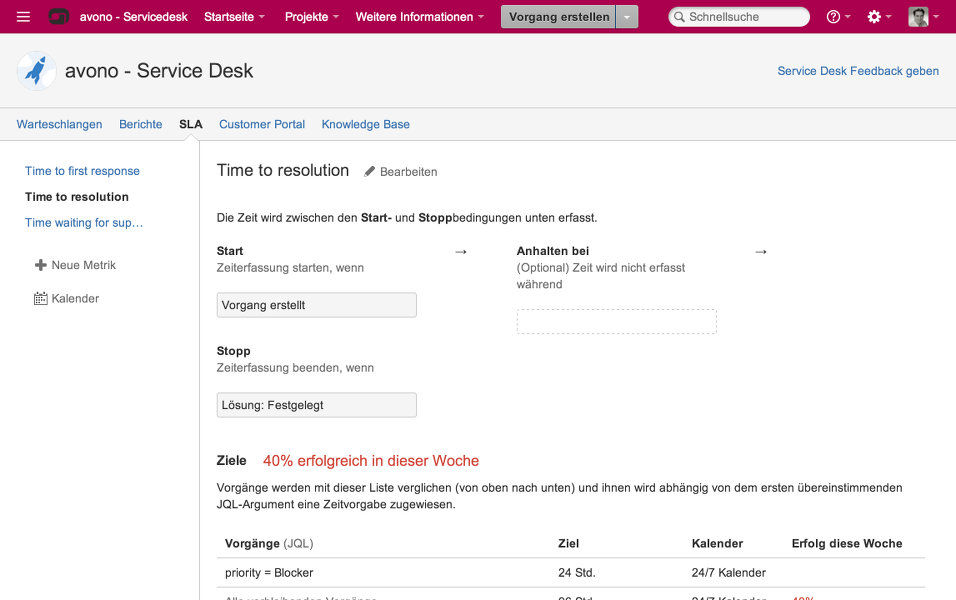Click the rocket project avatar
The width and height of the screenshot is (956, 600).
(x=37, y=71)
